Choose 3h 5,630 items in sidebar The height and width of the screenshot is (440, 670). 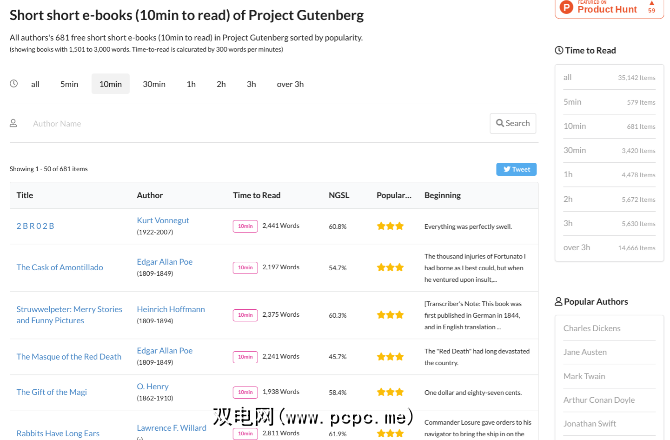coord(609,223)
